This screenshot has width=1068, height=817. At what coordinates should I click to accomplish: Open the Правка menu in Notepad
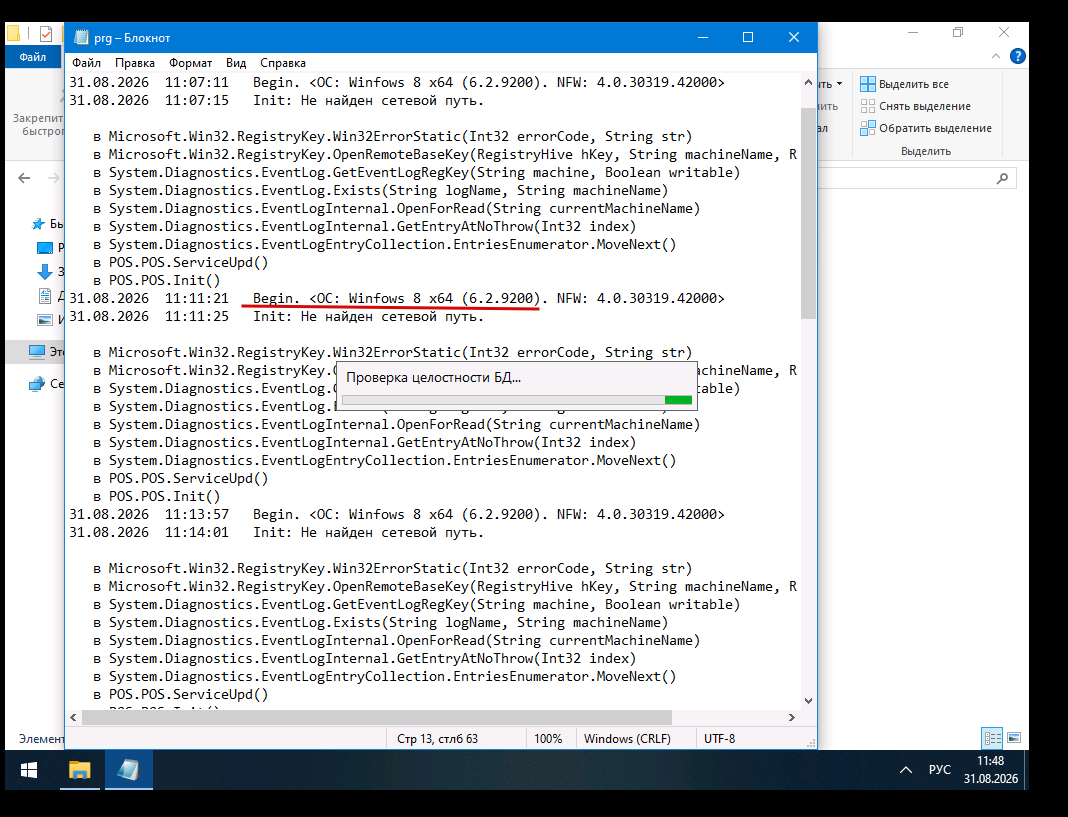tap(135, 63)
